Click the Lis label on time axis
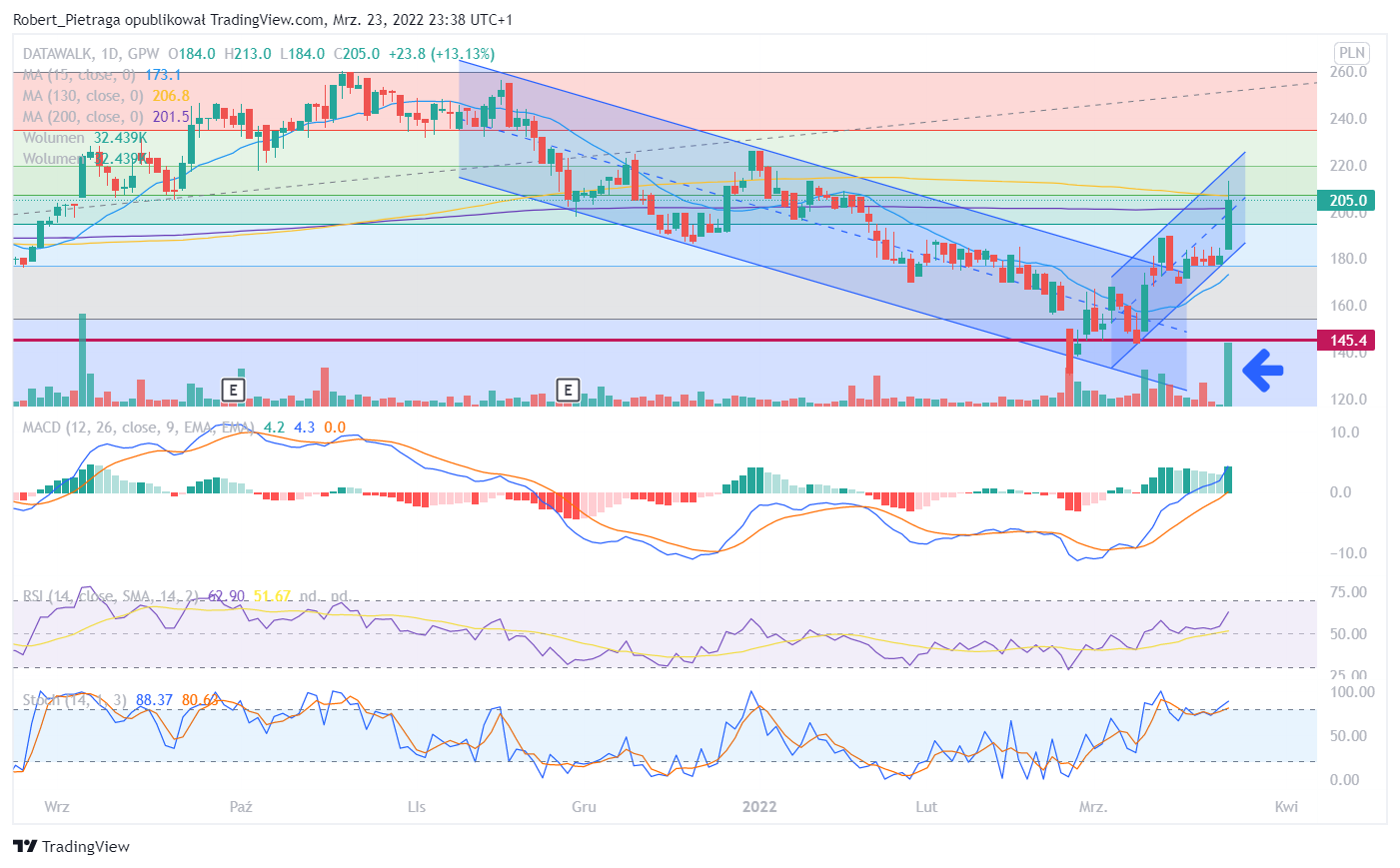The height and width of the screenshot is (868, 1400). (x=417, y=807)
